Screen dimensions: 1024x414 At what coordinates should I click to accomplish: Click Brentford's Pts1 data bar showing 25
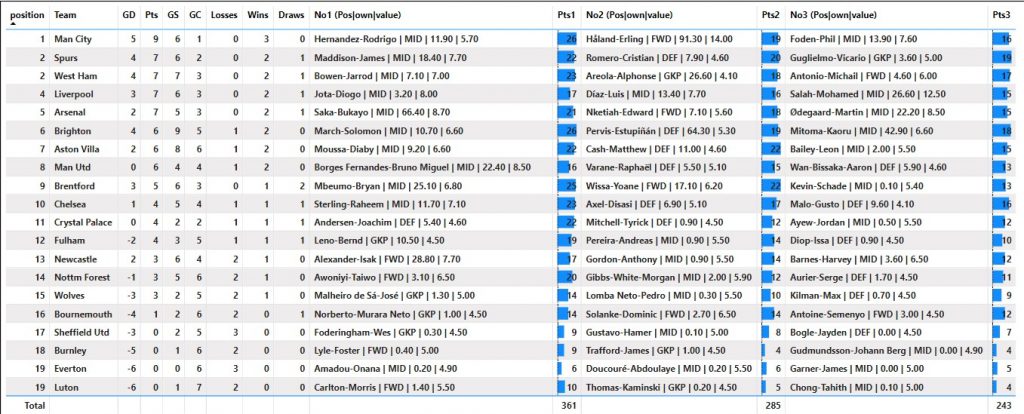tap(567, 185)
